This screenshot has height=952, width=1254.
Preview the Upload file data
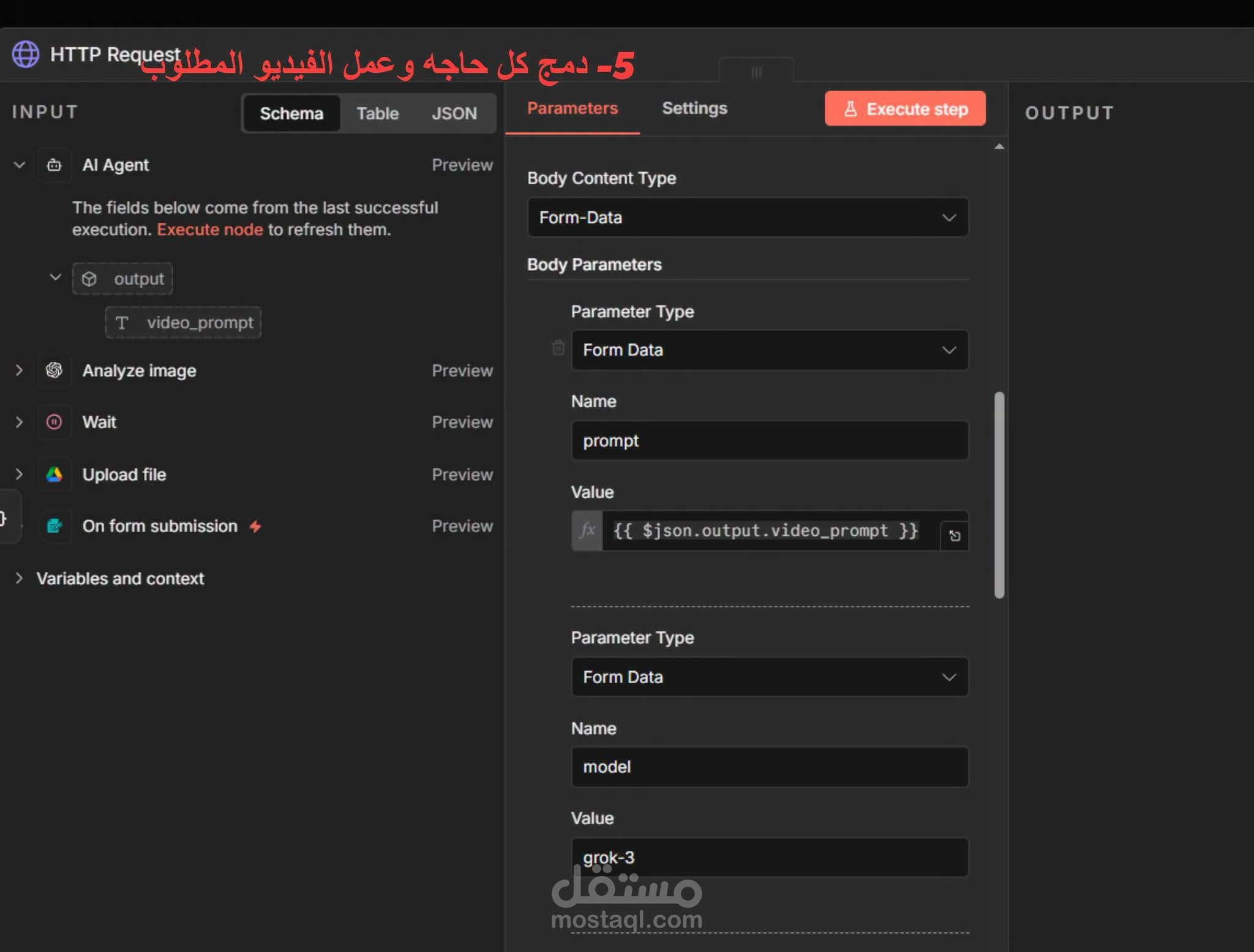462,474
